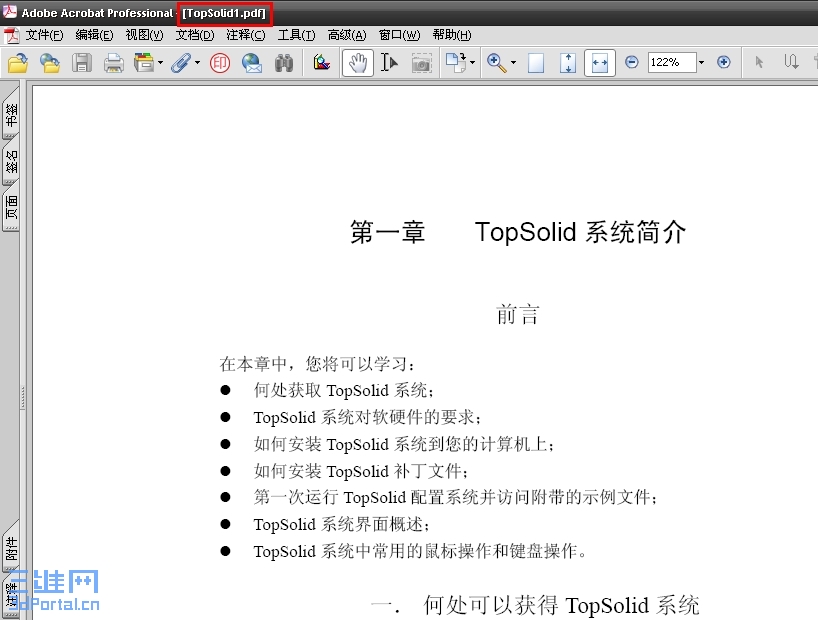Click the Create PDF colorful icon
818x620 pixels.
pos(321,63)
